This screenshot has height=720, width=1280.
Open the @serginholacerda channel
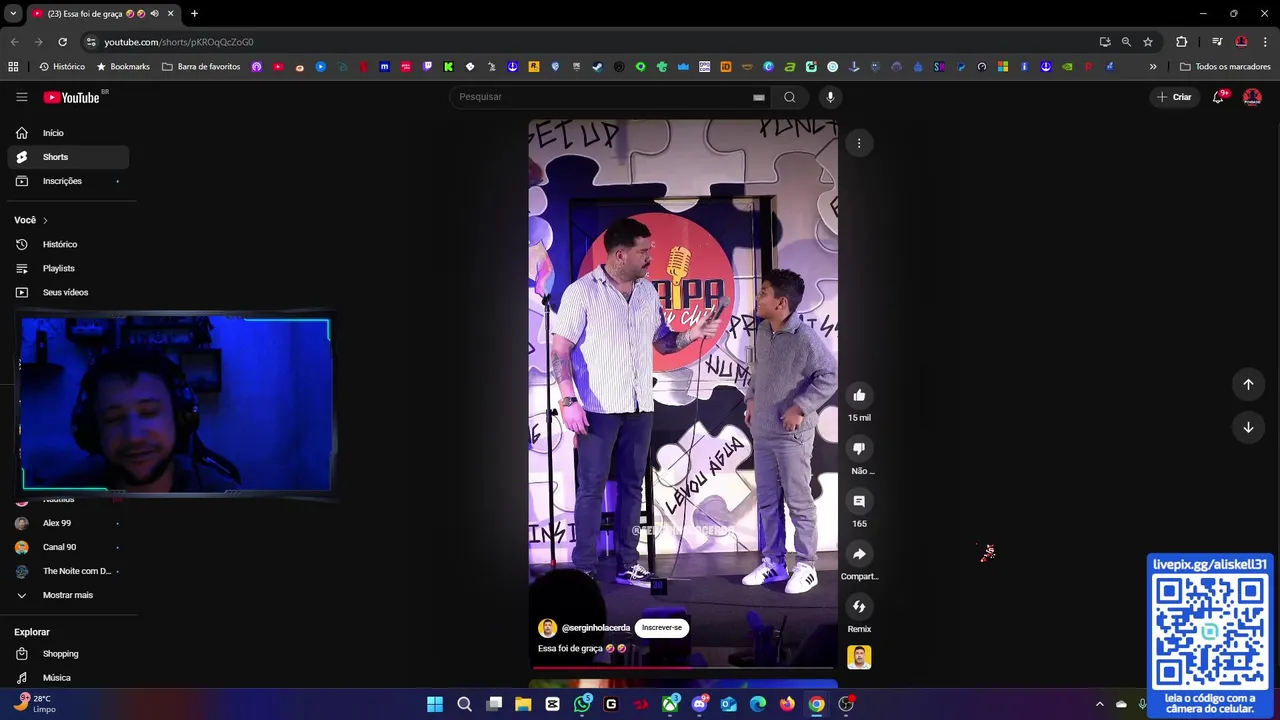[596, 628]
